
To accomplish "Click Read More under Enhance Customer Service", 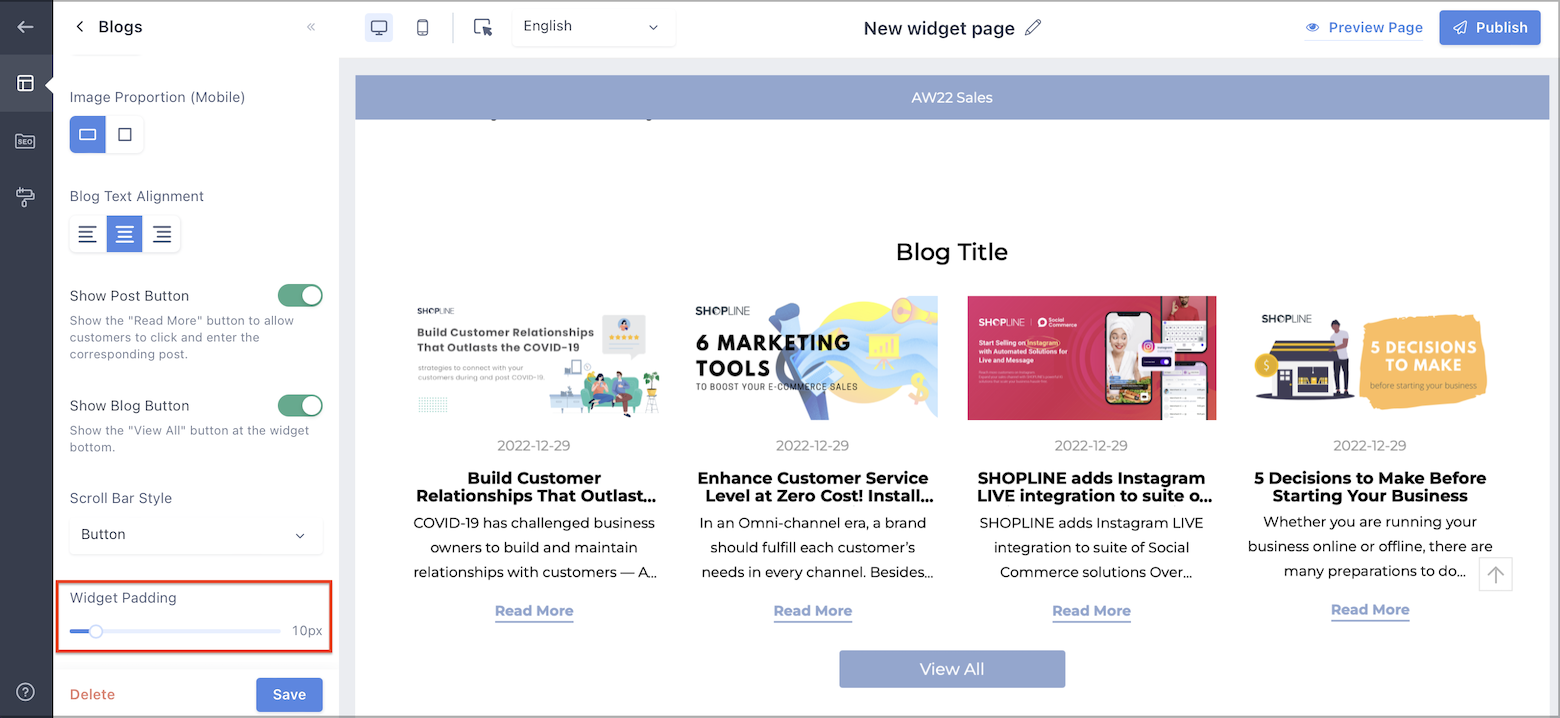I will (813, 611).
